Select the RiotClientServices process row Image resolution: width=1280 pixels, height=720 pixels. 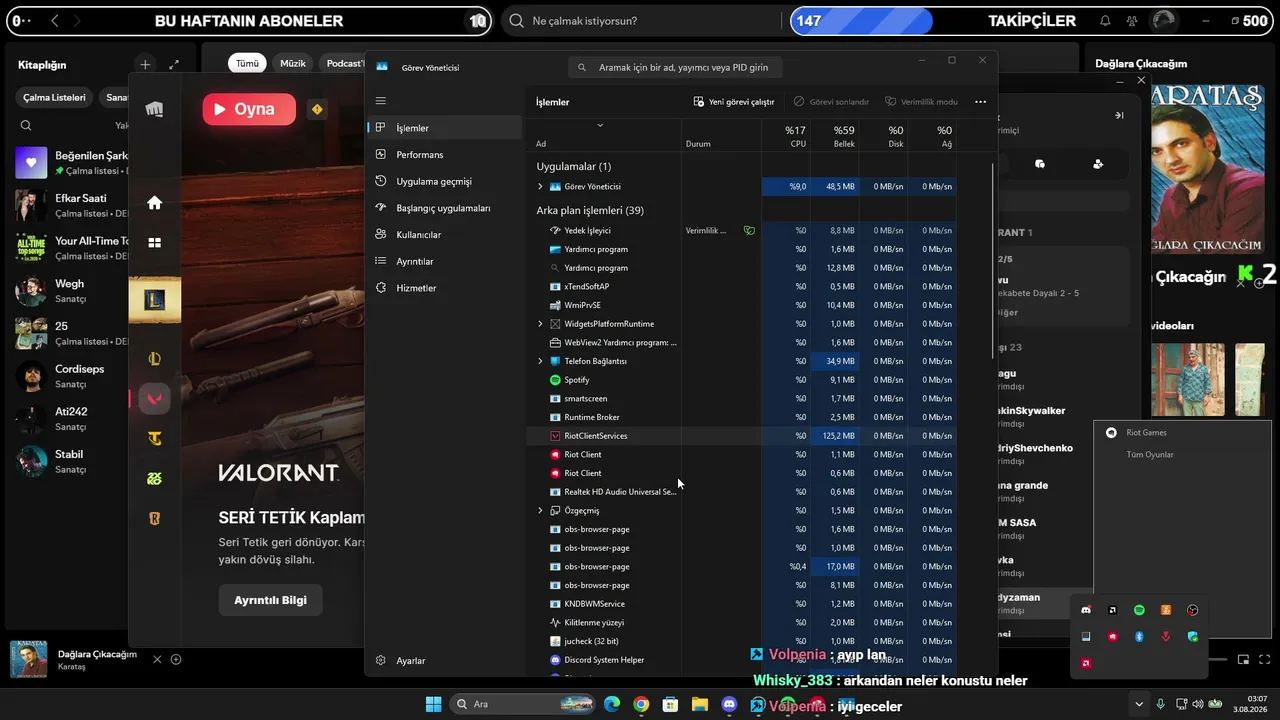coord(741,436)
